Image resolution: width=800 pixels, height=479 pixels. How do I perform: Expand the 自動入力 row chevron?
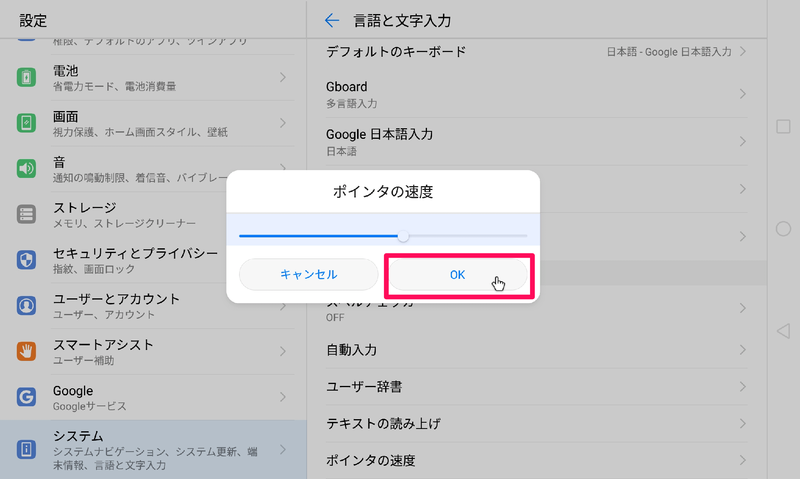pos(742,350)
